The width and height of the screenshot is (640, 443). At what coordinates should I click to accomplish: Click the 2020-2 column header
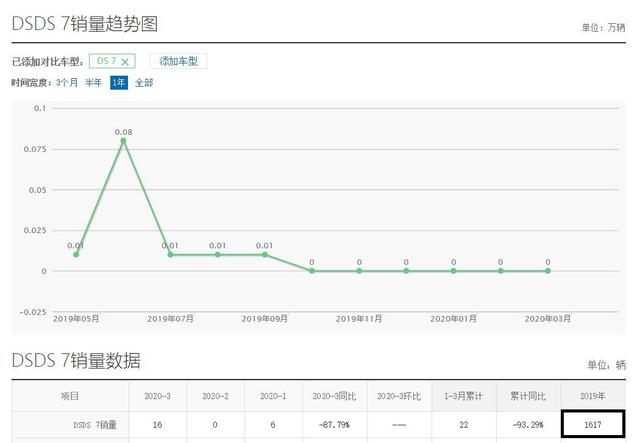[x=216, y=396]
